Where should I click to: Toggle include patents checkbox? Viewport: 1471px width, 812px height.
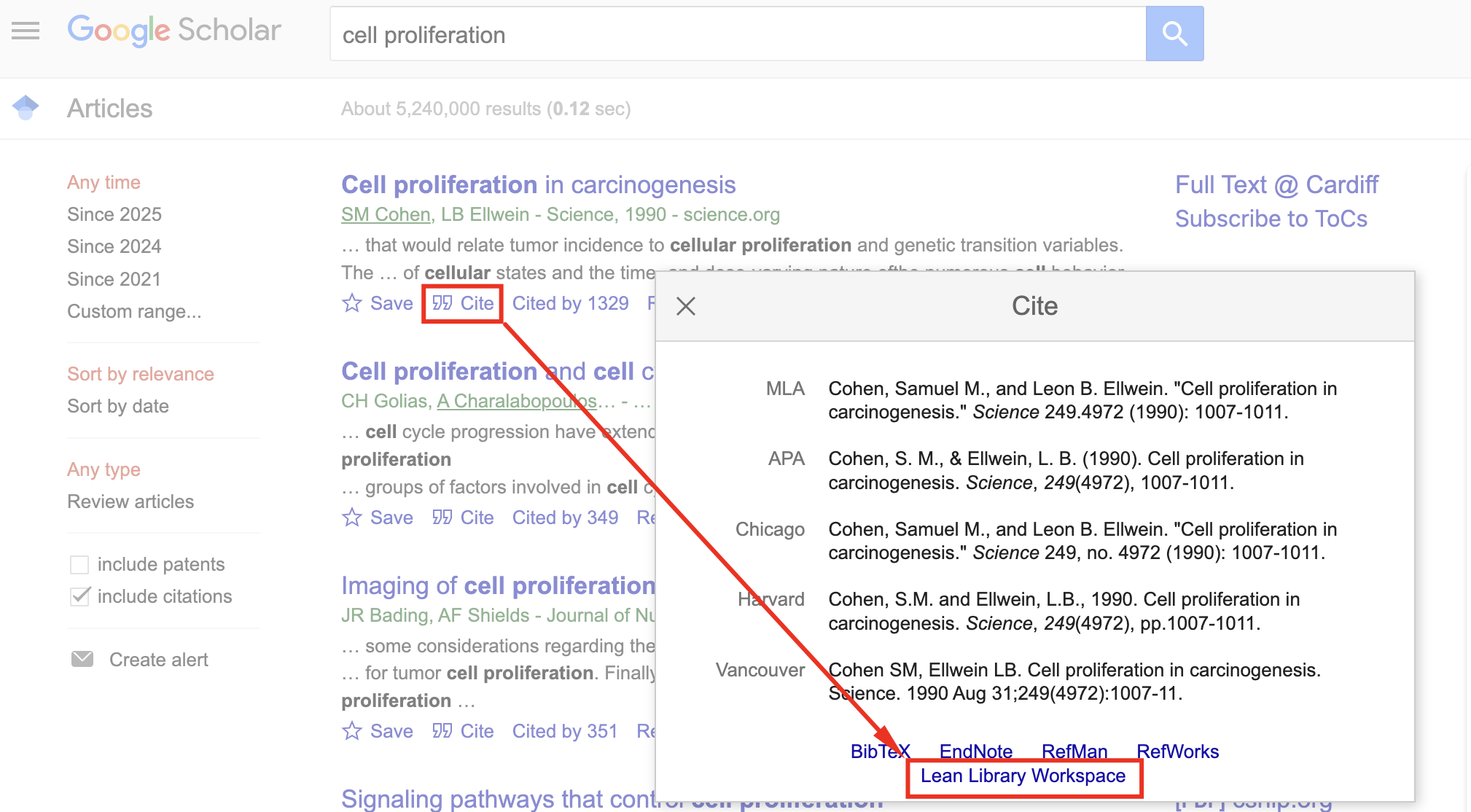click(79, 565)
